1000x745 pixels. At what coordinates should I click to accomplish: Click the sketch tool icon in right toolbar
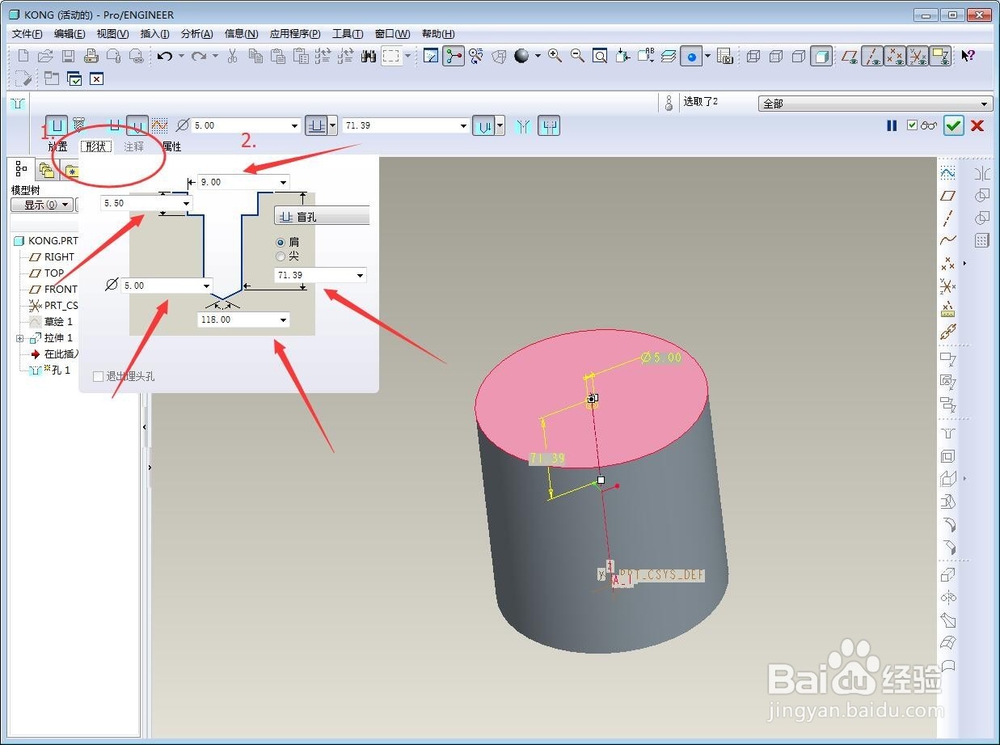(948, 173)
